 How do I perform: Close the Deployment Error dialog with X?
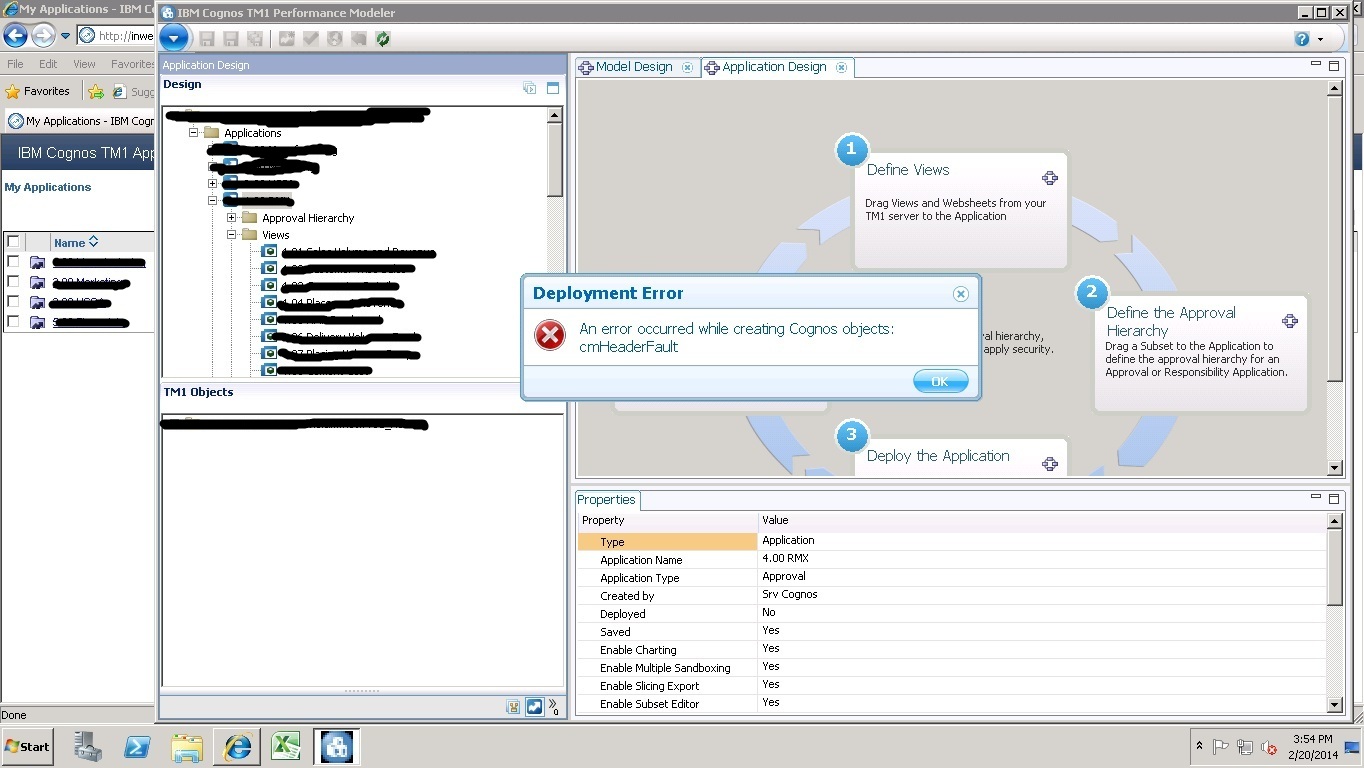pyautogui.click(x=961, y=293)
